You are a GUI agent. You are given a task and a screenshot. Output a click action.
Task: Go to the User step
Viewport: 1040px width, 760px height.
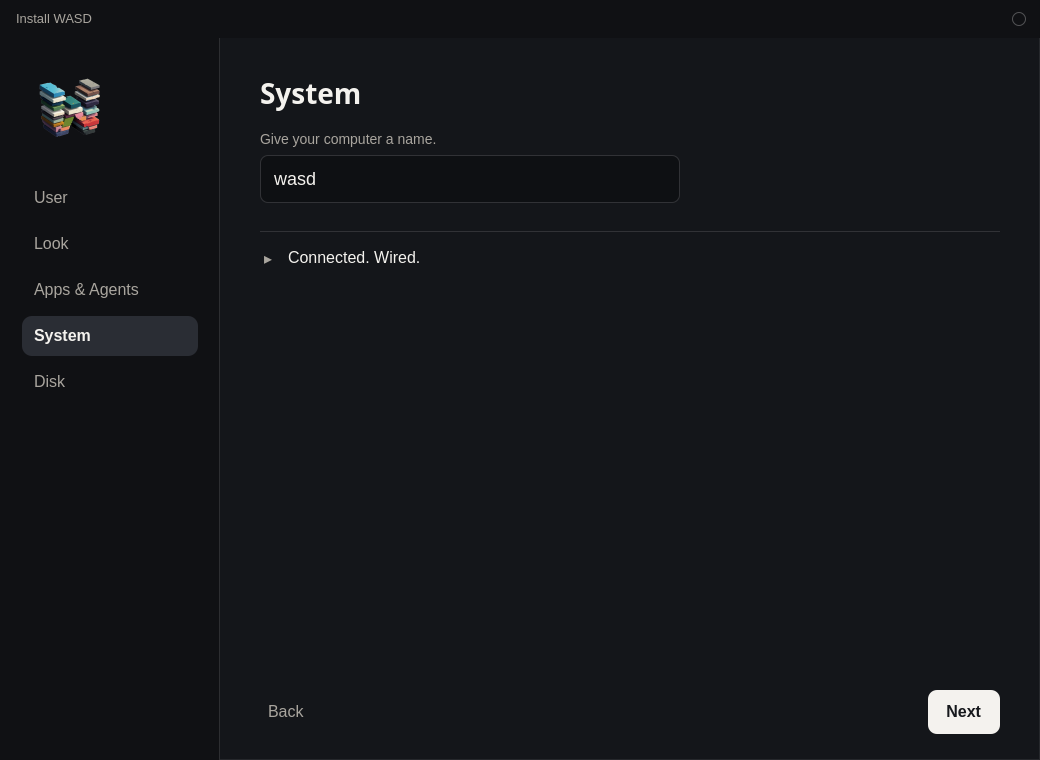coord(110,198)
